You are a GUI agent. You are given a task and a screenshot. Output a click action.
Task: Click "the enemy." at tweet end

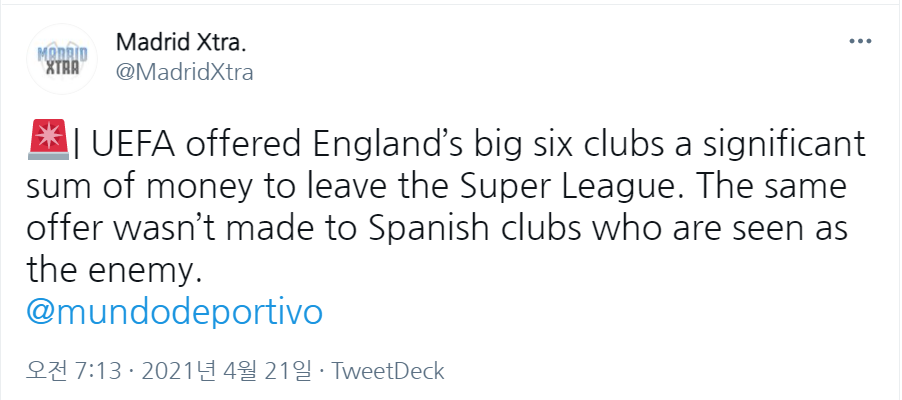pyautogui.click(x=109, y=270)
